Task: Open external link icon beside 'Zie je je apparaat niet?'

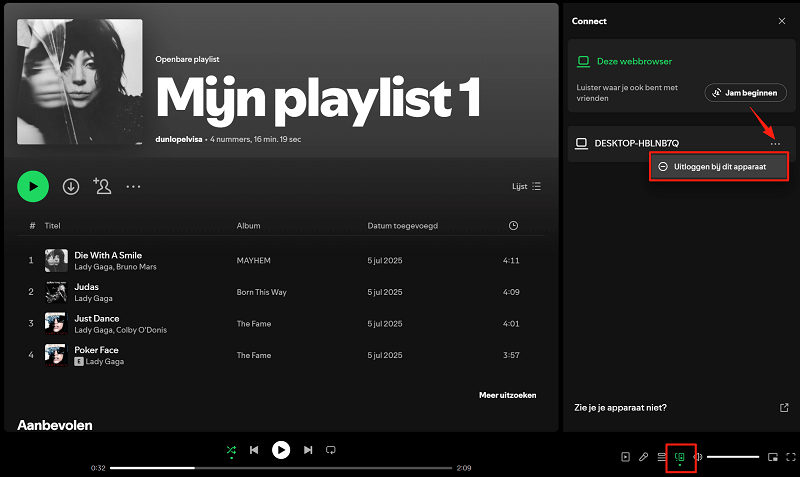Action: [x=784, y=408]
